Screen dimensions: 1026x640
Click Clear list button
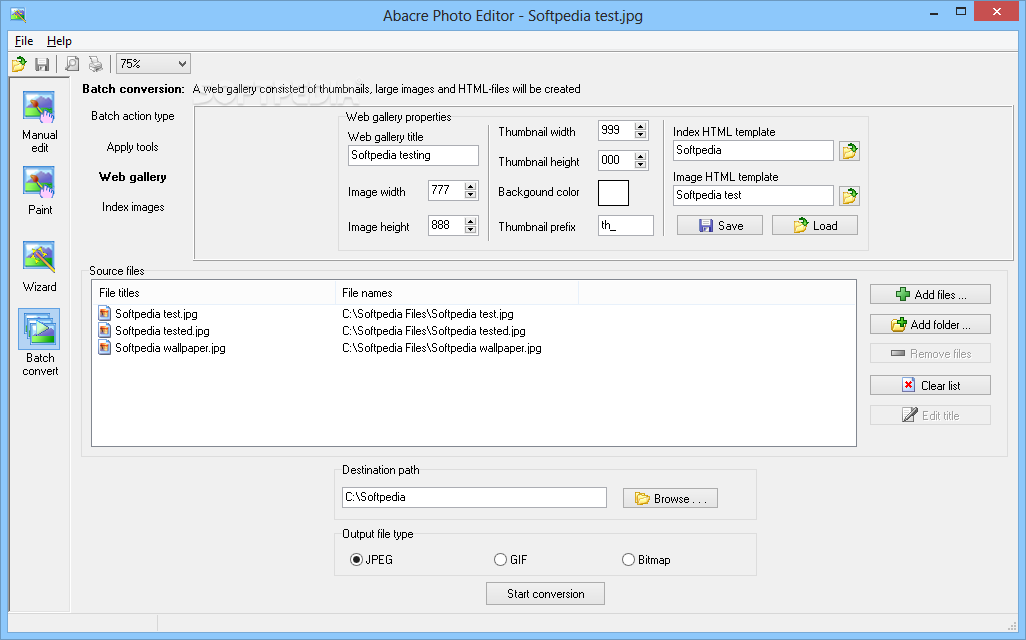pyautogui.click(x=930, y=385)
